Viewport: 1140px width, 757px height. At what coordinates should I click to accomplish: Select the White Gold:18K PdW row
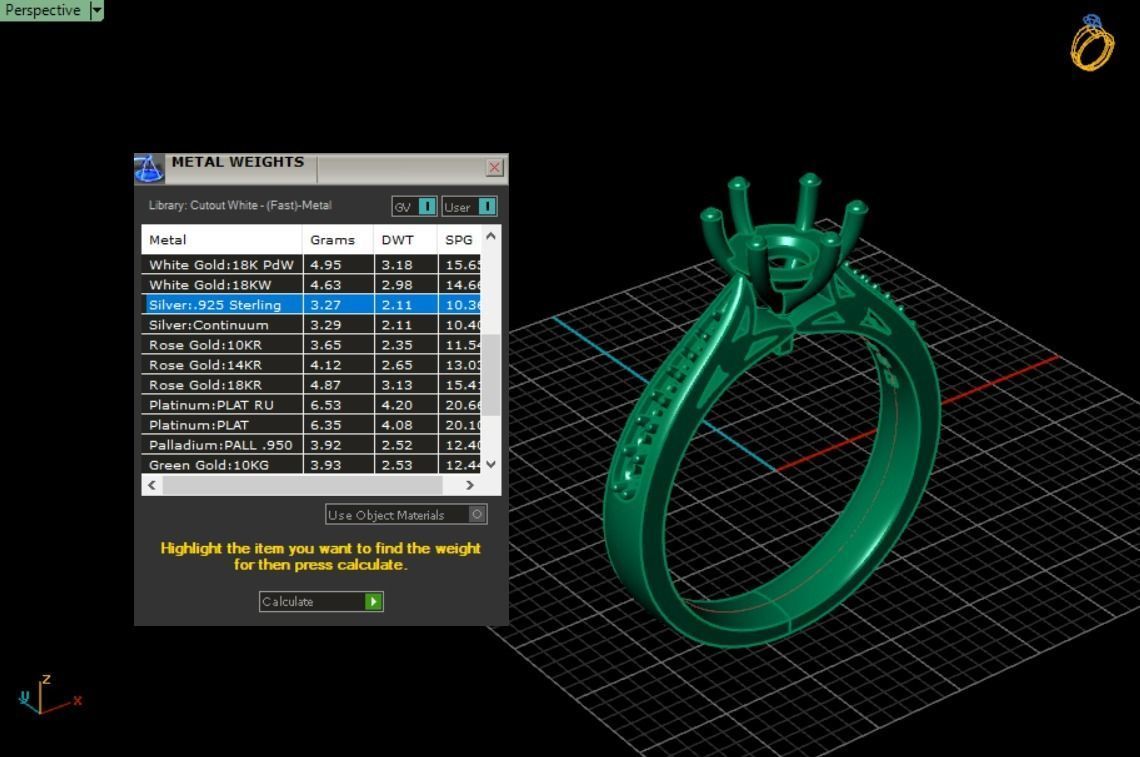[x=311, y=265]
